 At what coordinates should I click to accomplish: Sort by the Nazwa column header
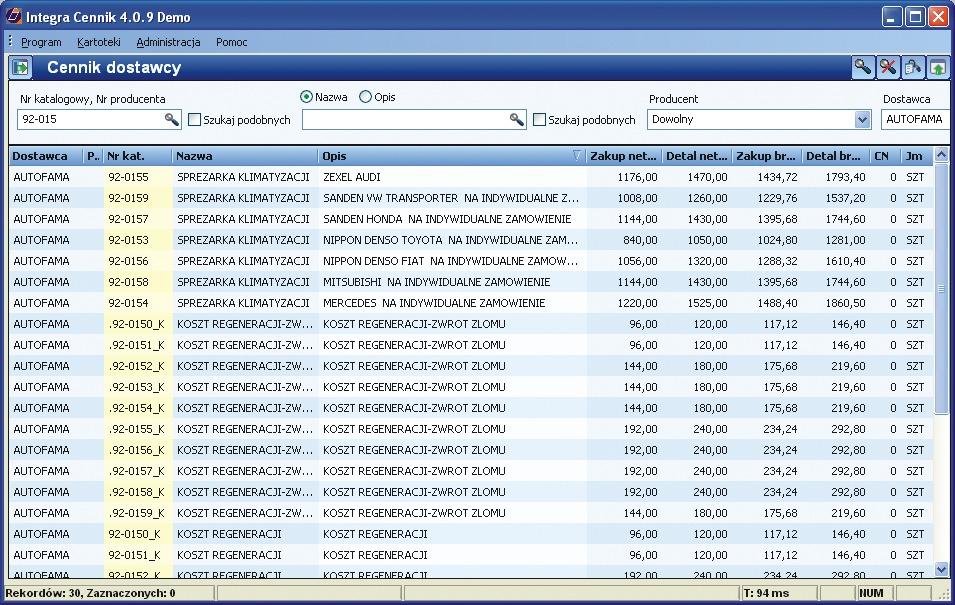pyautogui.click(x=245, y=156)
